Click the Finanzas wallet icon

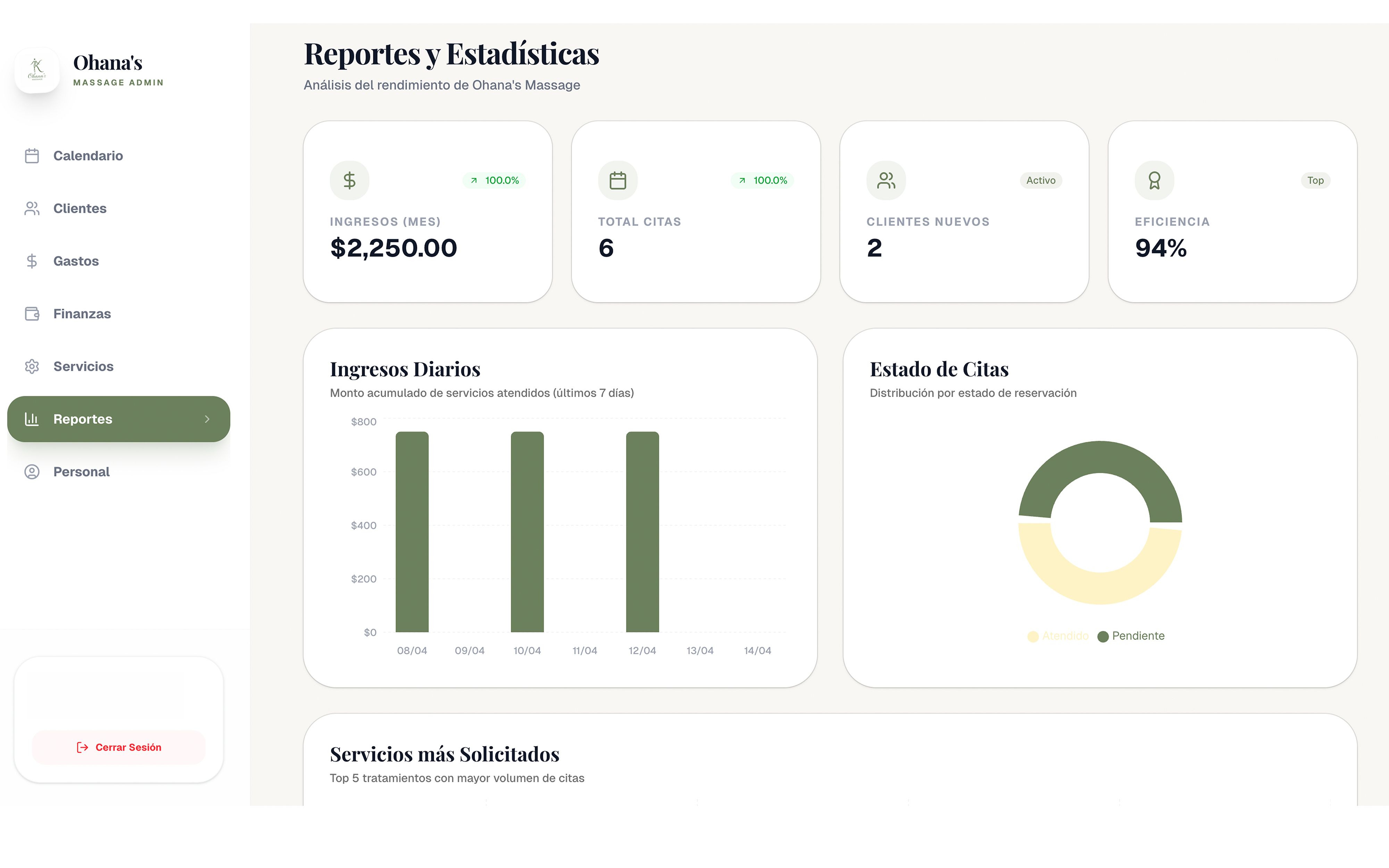point(32,314)
